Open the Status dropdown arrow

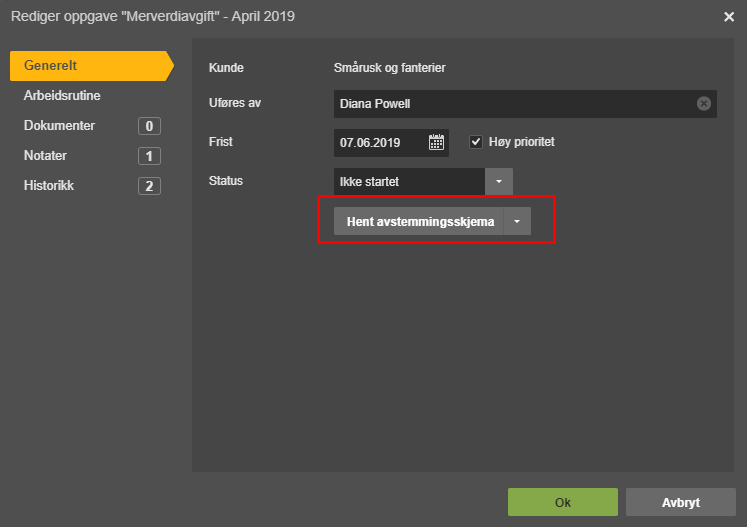click(x=498, y=182)
